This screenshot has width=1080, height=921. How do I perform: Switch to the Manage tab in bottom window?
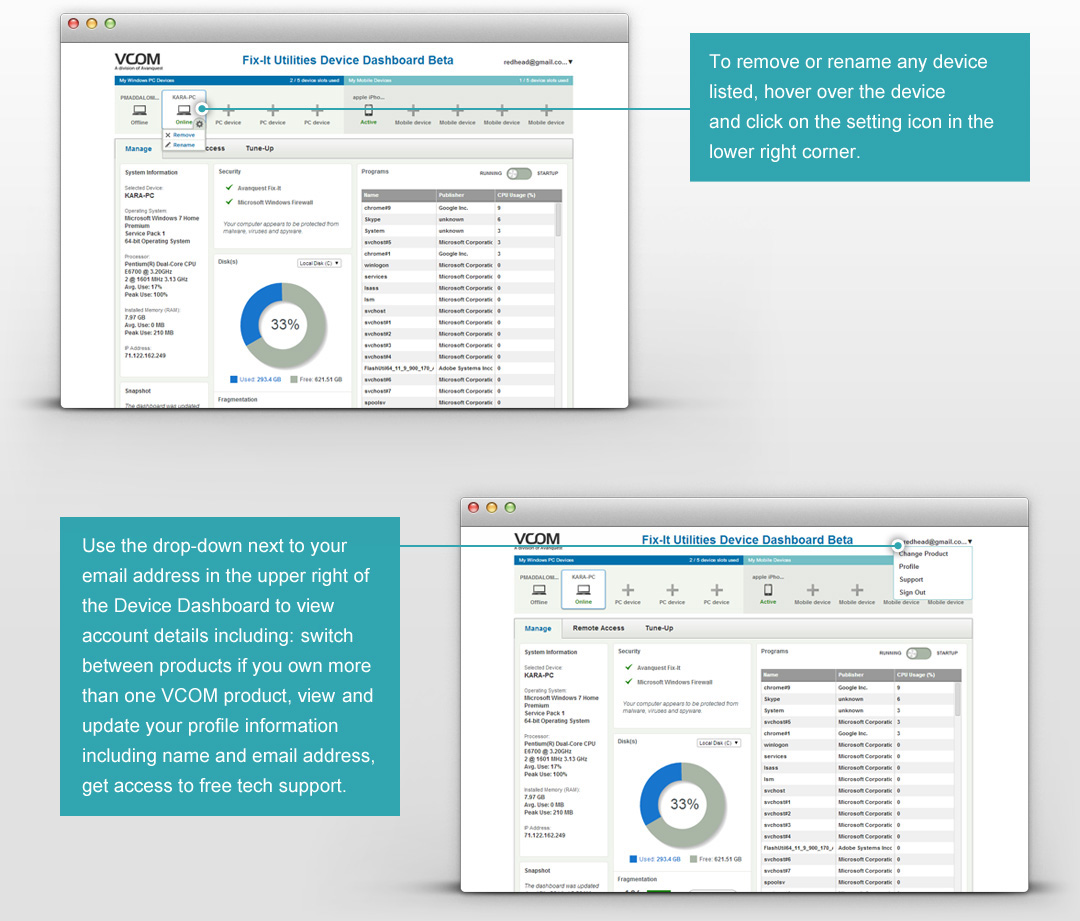538,628
